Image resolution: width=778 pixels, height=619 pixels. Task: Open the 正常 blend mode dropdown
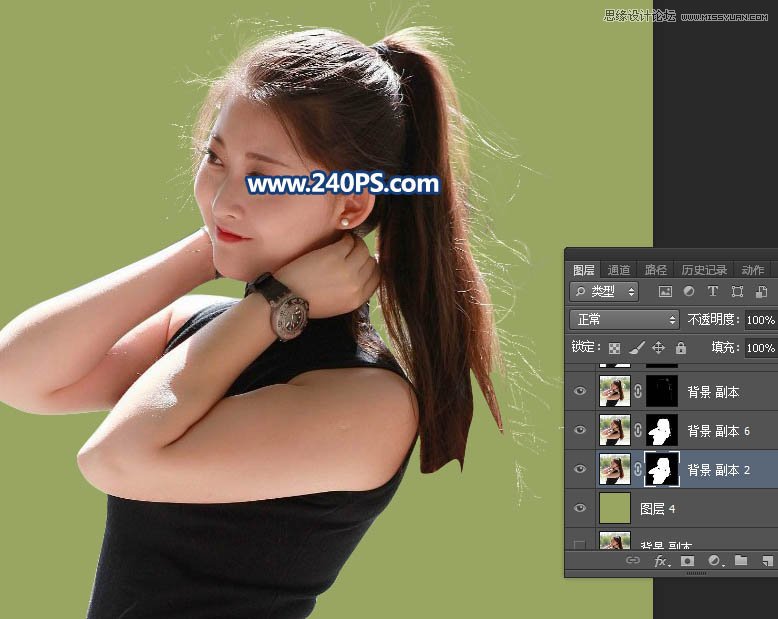[x=624, y=319]
